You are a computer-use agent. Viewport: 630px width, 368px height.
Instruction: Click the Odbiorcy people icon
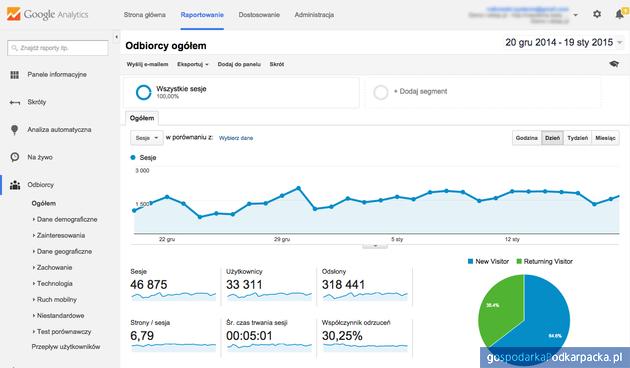pyautogui.click(x=15, y=185)
